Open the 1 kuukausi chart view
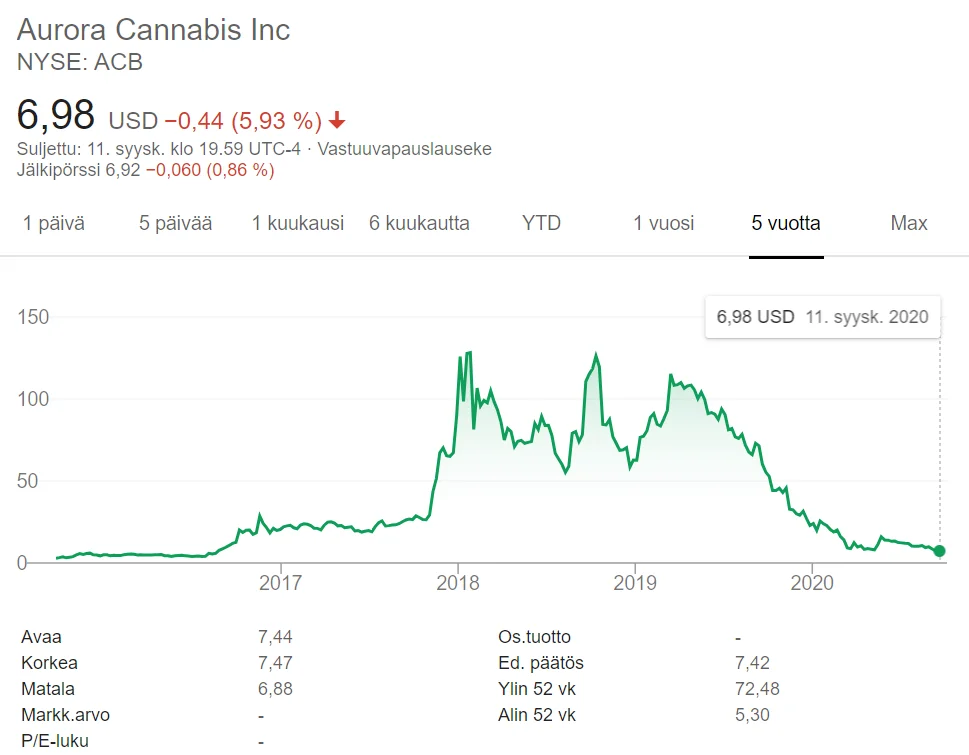Viewport: 969px width, 755px height. 298,223
